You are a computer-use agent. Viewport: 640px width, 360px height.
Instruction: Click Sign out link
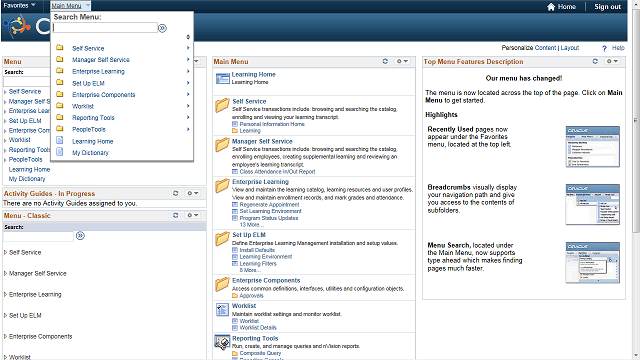607,7
